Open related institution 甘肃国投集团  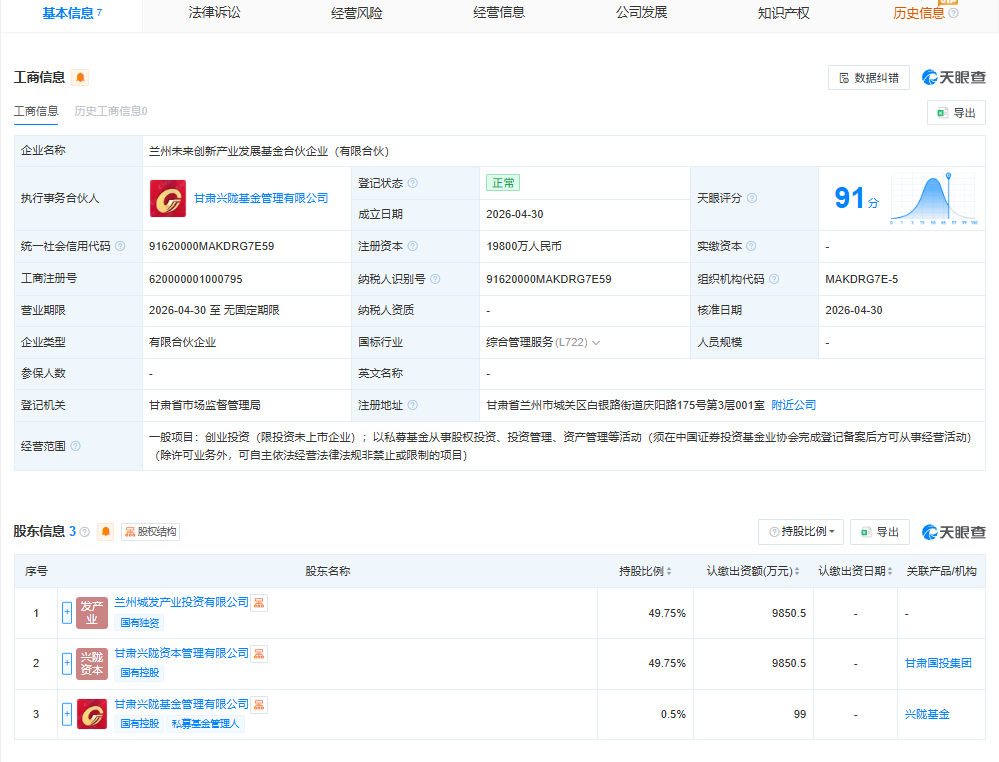tap(938, 663)
